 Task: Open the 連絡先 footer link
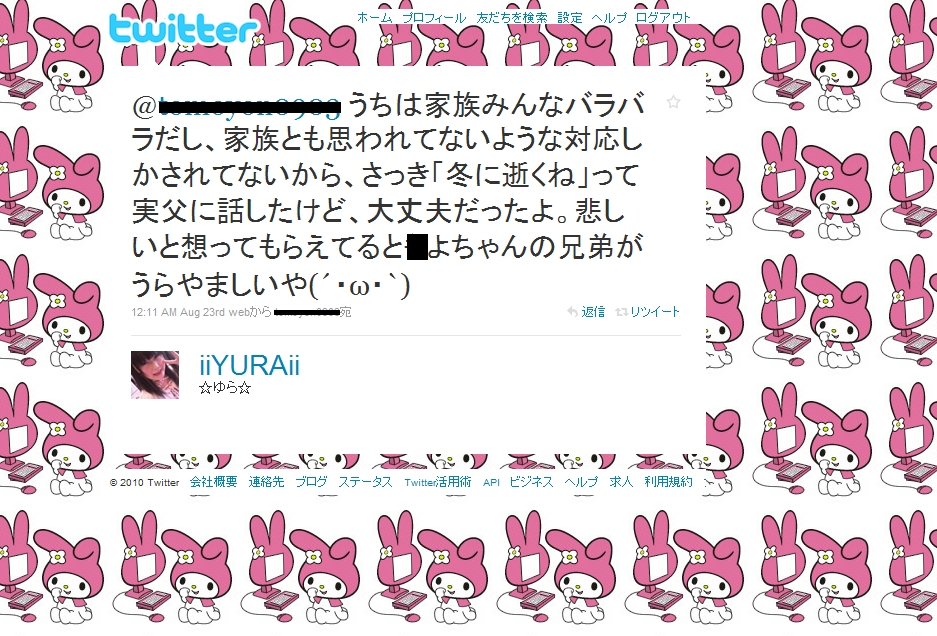point(266,482)
